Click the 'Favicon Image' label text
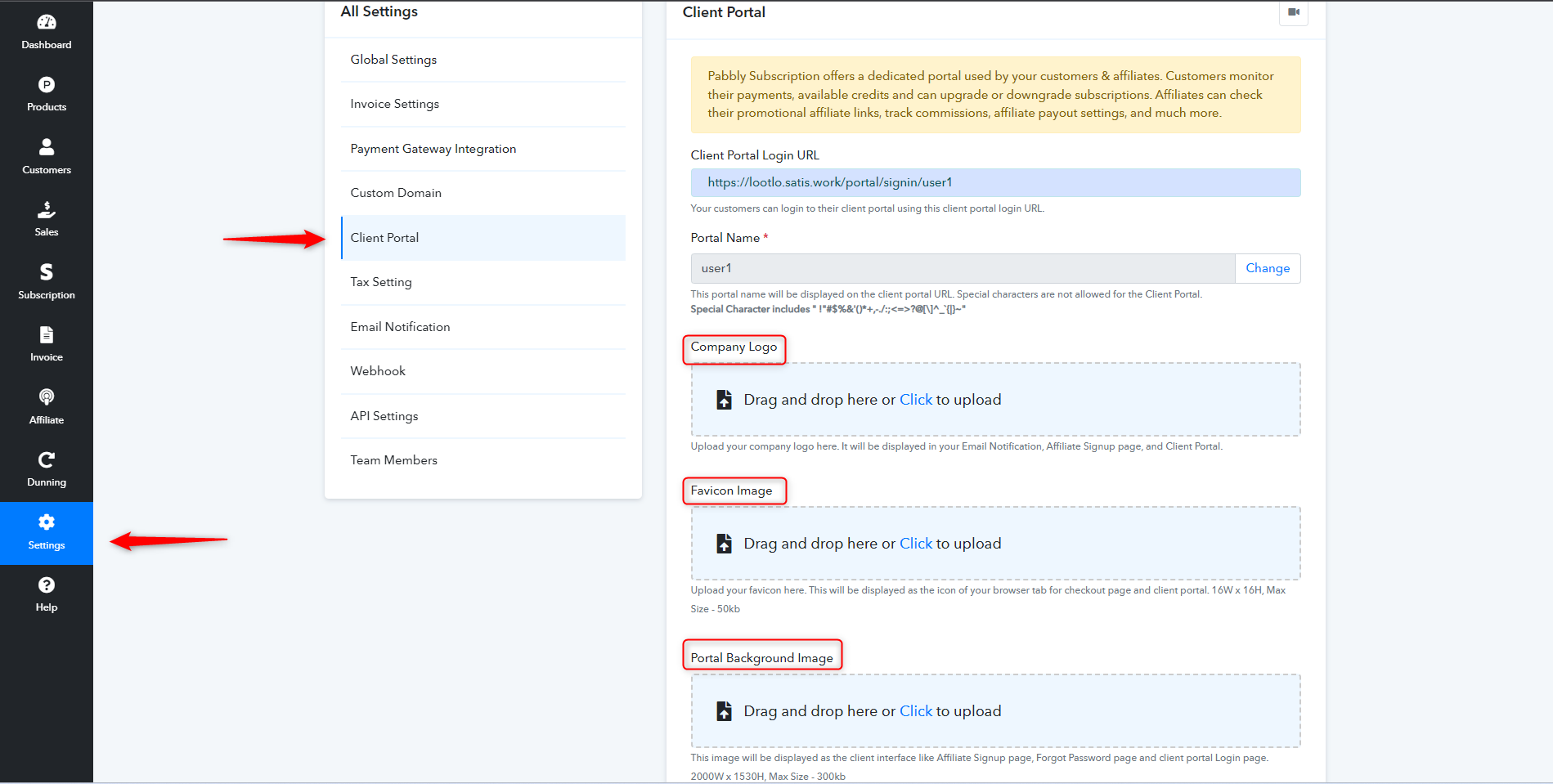 (x=731, y=491)
